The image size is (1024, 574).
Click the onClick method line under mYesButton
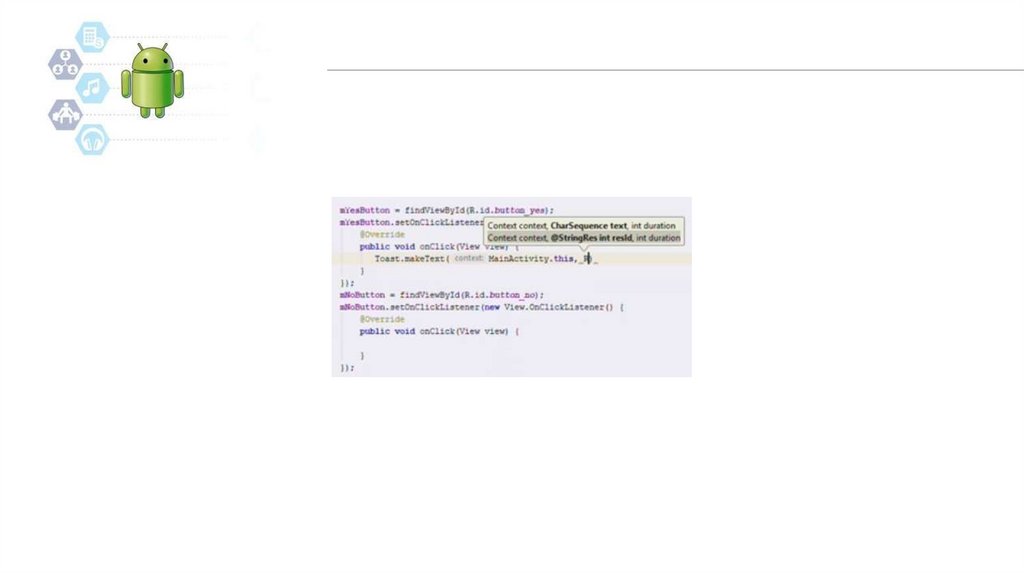click(439, 247)
